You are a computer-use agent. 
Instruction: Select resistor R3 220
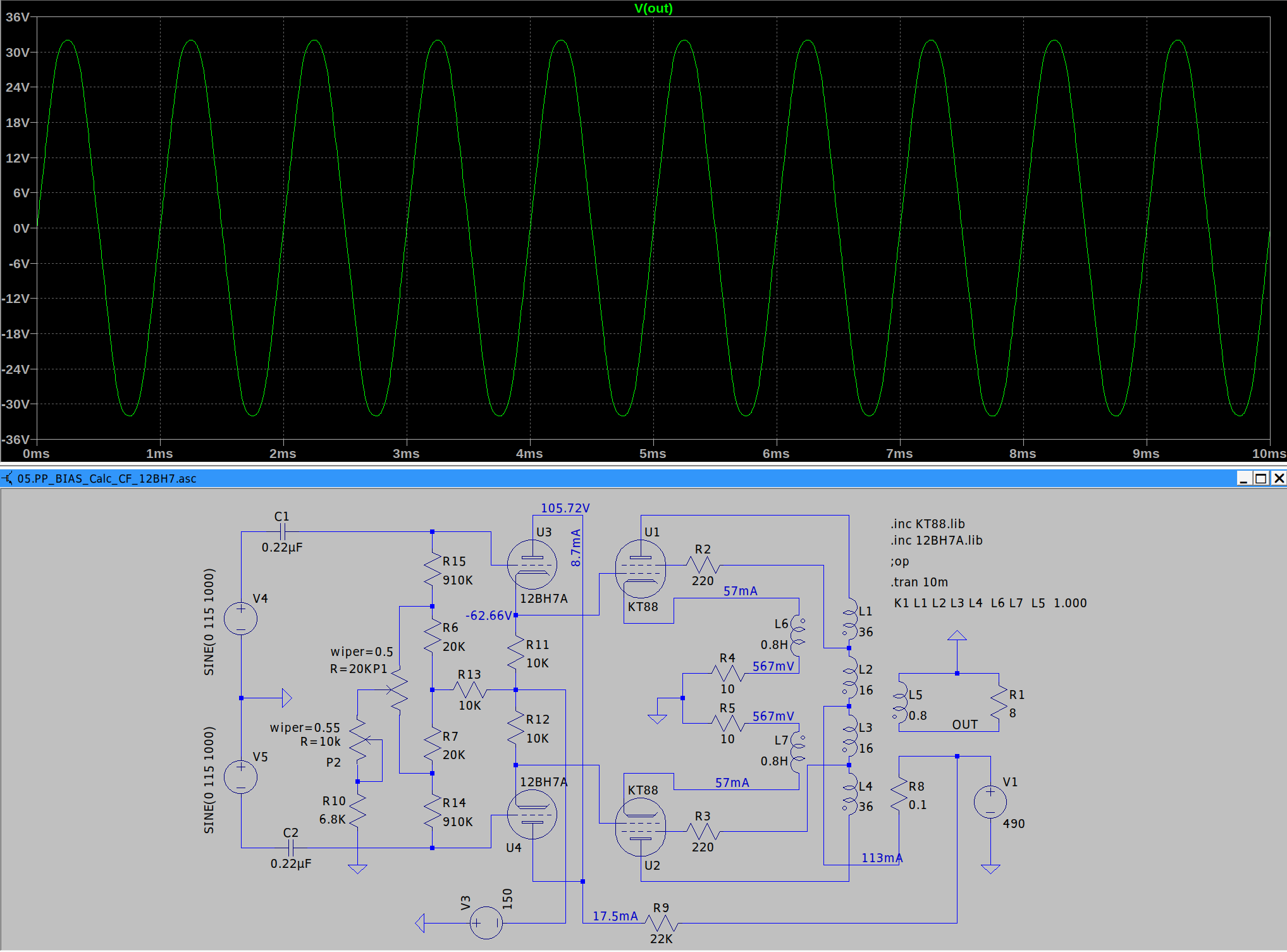703,831
